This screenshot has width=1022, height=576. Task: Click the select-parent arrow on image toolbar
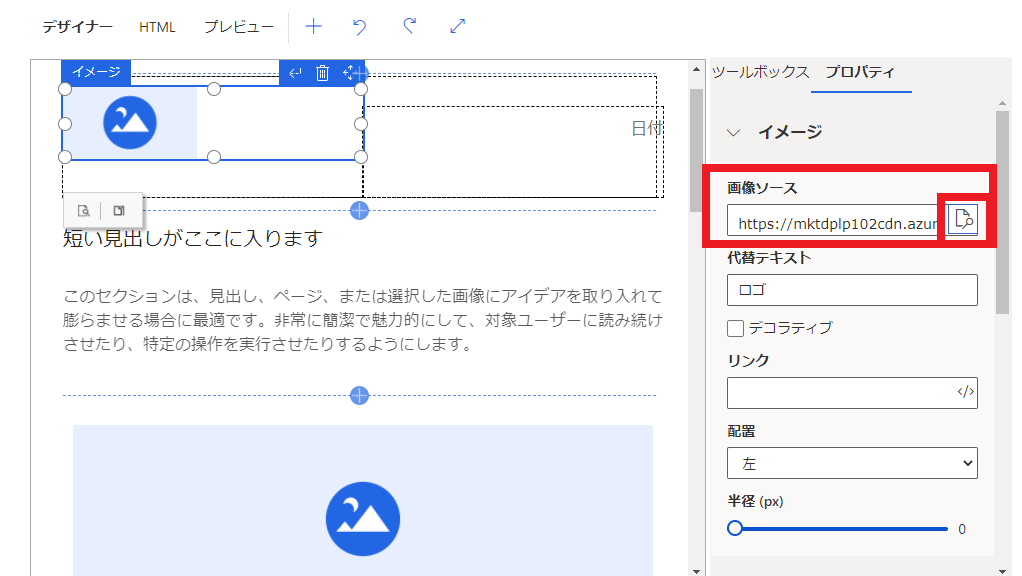295,73
